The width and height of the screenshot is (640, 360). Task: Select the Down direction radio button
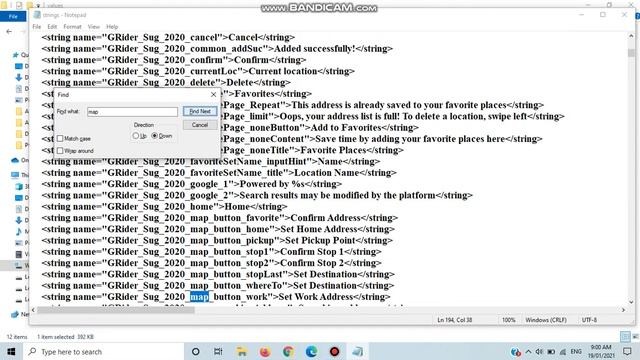[154, 136]
